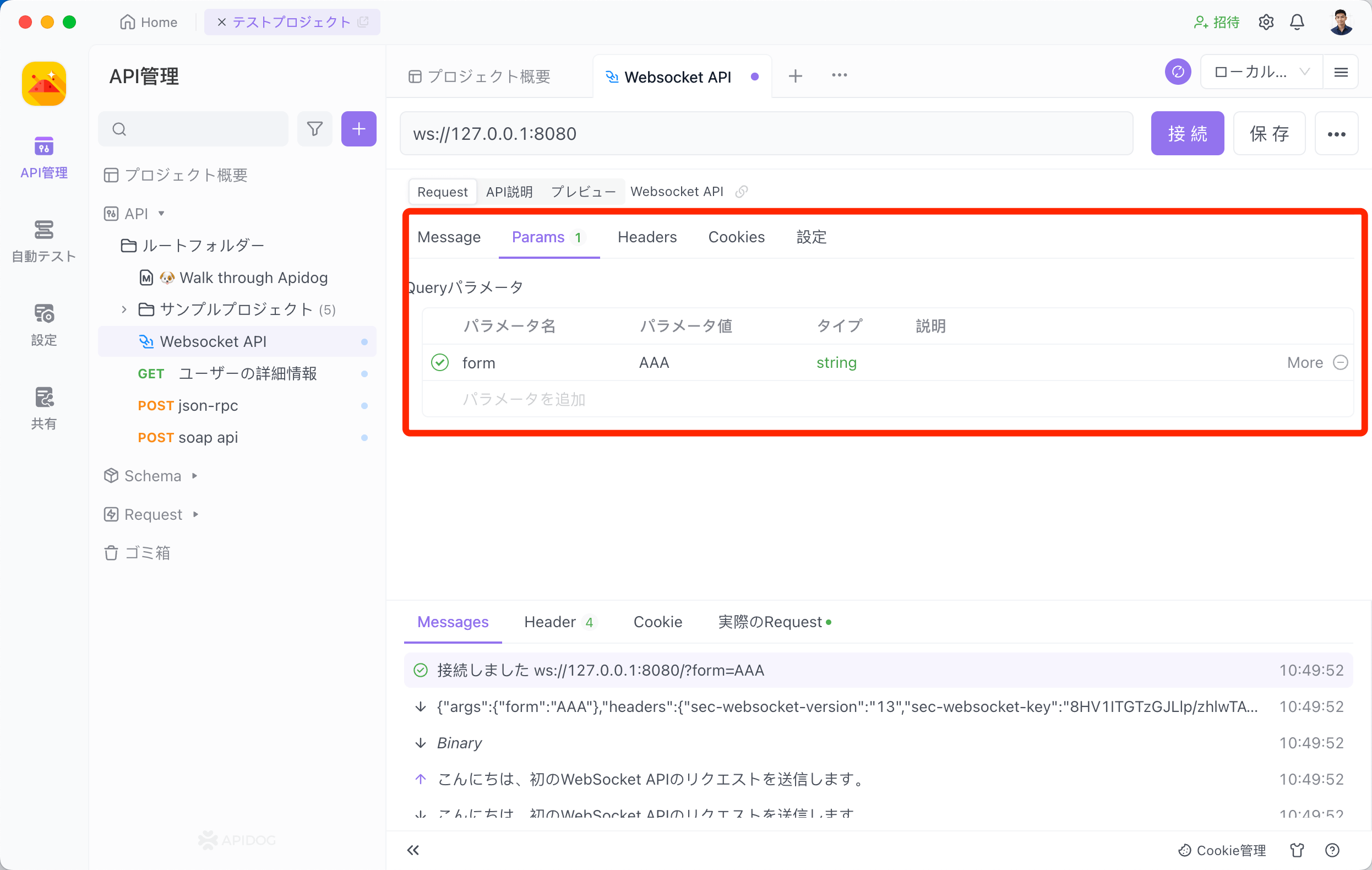Viewport: 1372px width, 870px height.
Task: Open Cookie管理 in the footer
Action: (x=1222, y=851)
